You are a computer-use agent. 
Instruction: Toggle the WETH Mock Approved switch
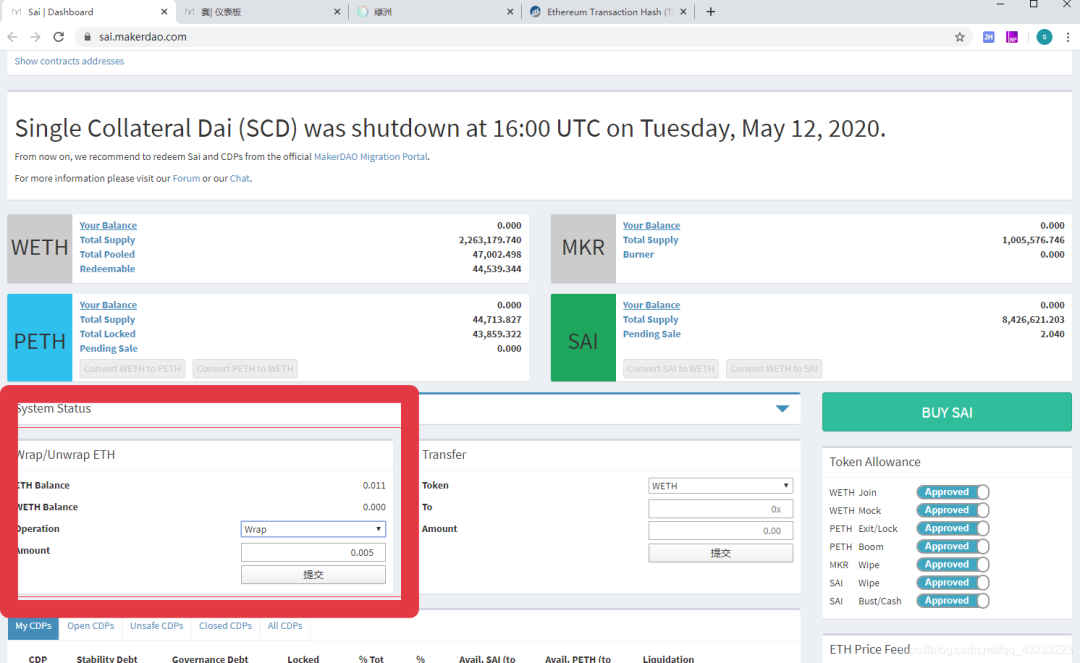(x=953, y=510)
